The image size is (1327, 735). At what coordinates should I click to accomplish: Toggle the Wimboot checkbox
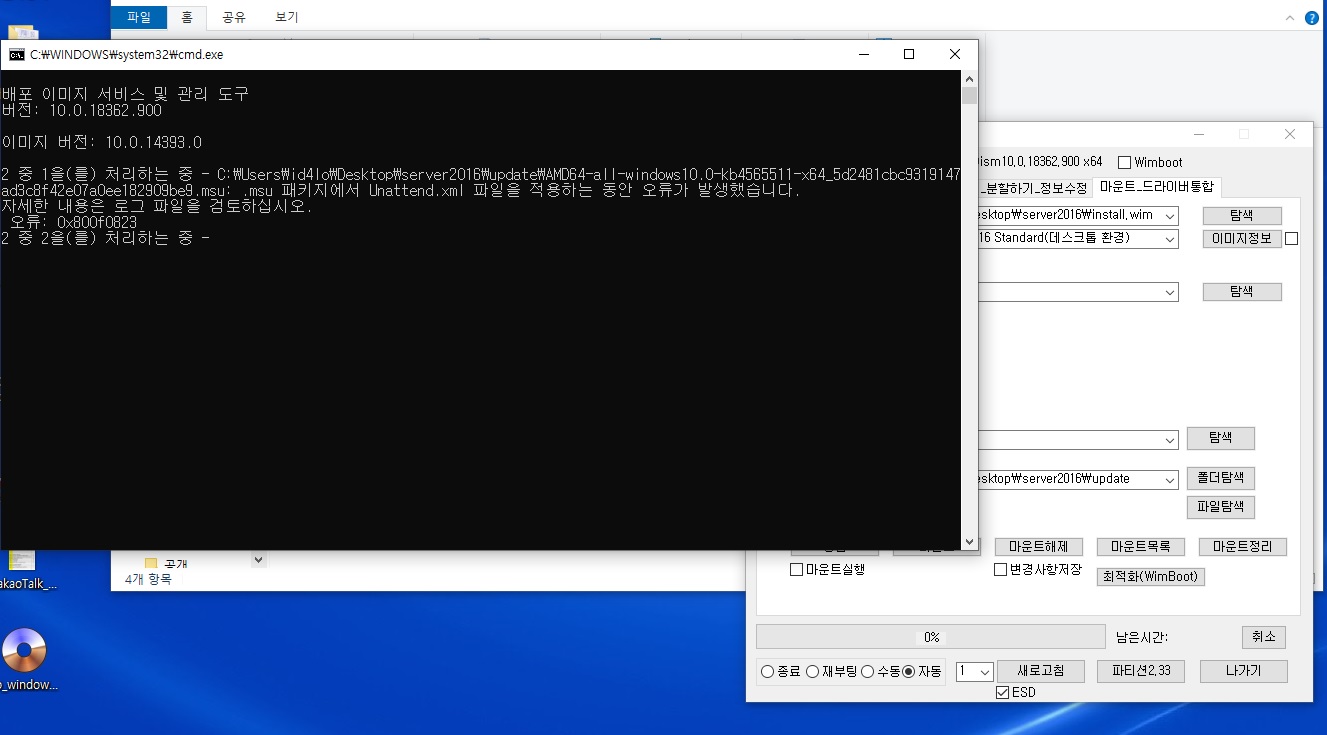[1125, 162]
